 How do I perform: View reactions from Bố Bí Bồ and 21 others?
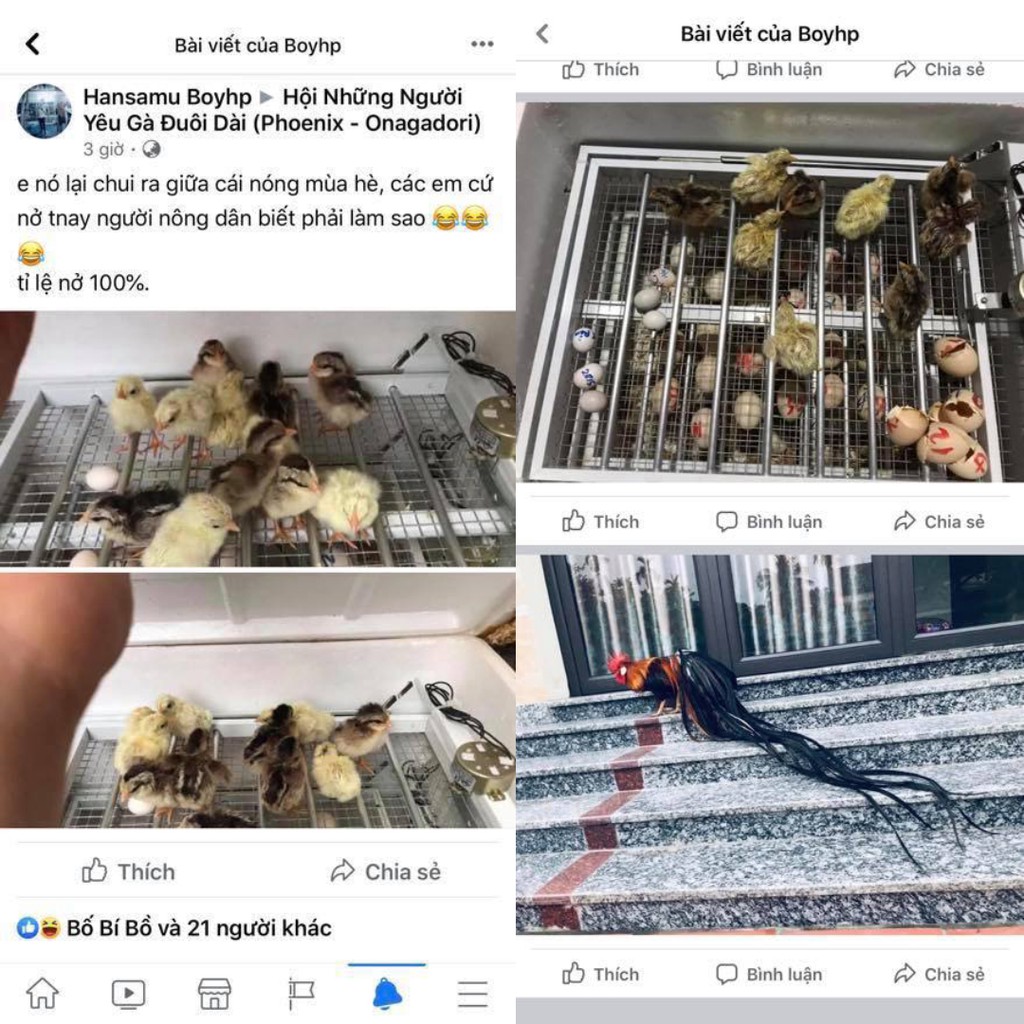click(x=174, y=927)
